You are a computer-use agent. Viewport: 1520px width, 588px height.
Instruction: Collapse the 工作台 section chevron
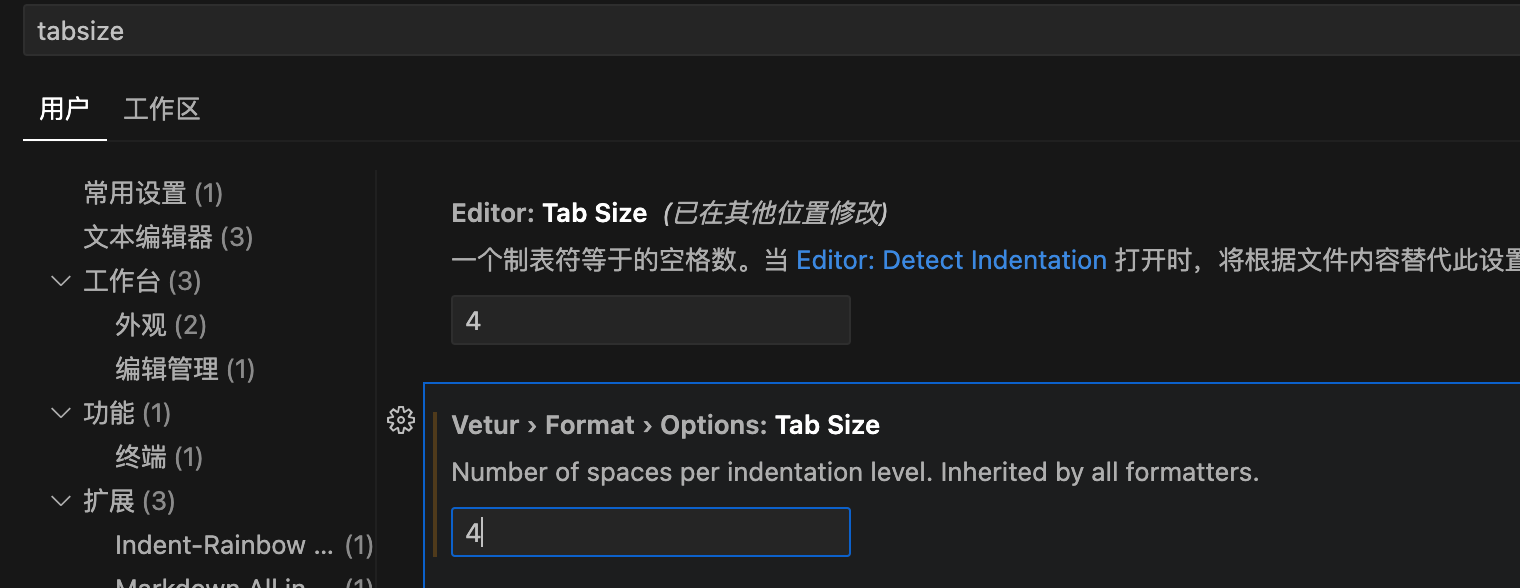[x=61, y=281]
